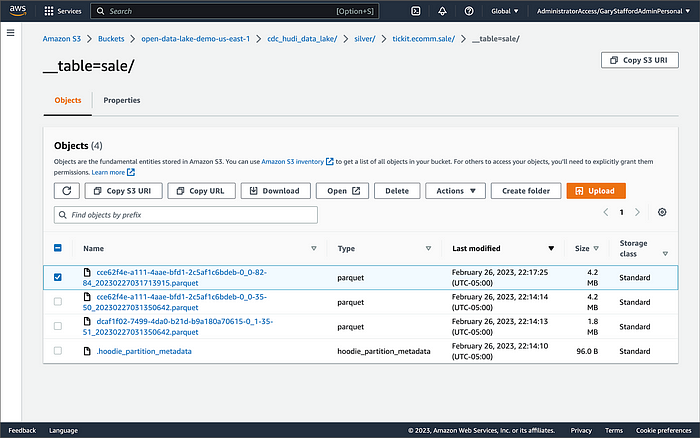Image resolution: width=700 pixels, height=438 pixels.
Task: Click the Create folder button
Action: (526, 191)
